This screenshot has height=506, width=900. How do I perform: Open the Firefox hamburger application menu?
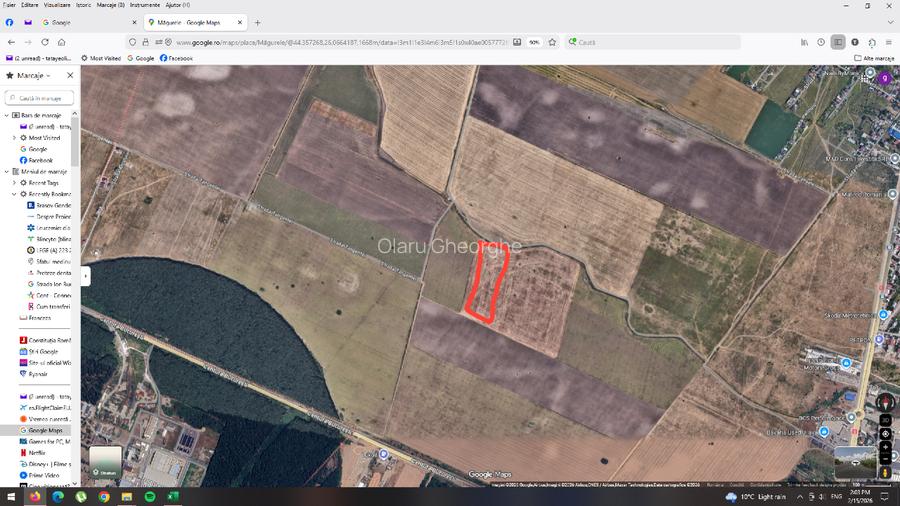click(x=889, y=42)
